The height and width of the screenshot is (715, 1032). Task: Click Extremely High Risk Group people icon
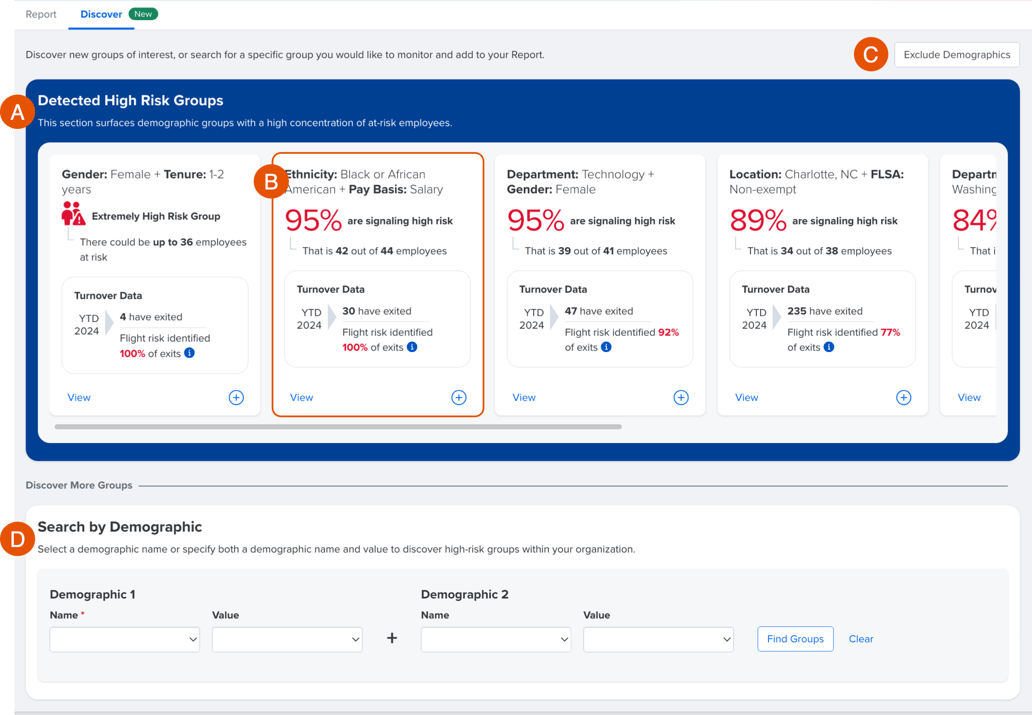[73, 215]
